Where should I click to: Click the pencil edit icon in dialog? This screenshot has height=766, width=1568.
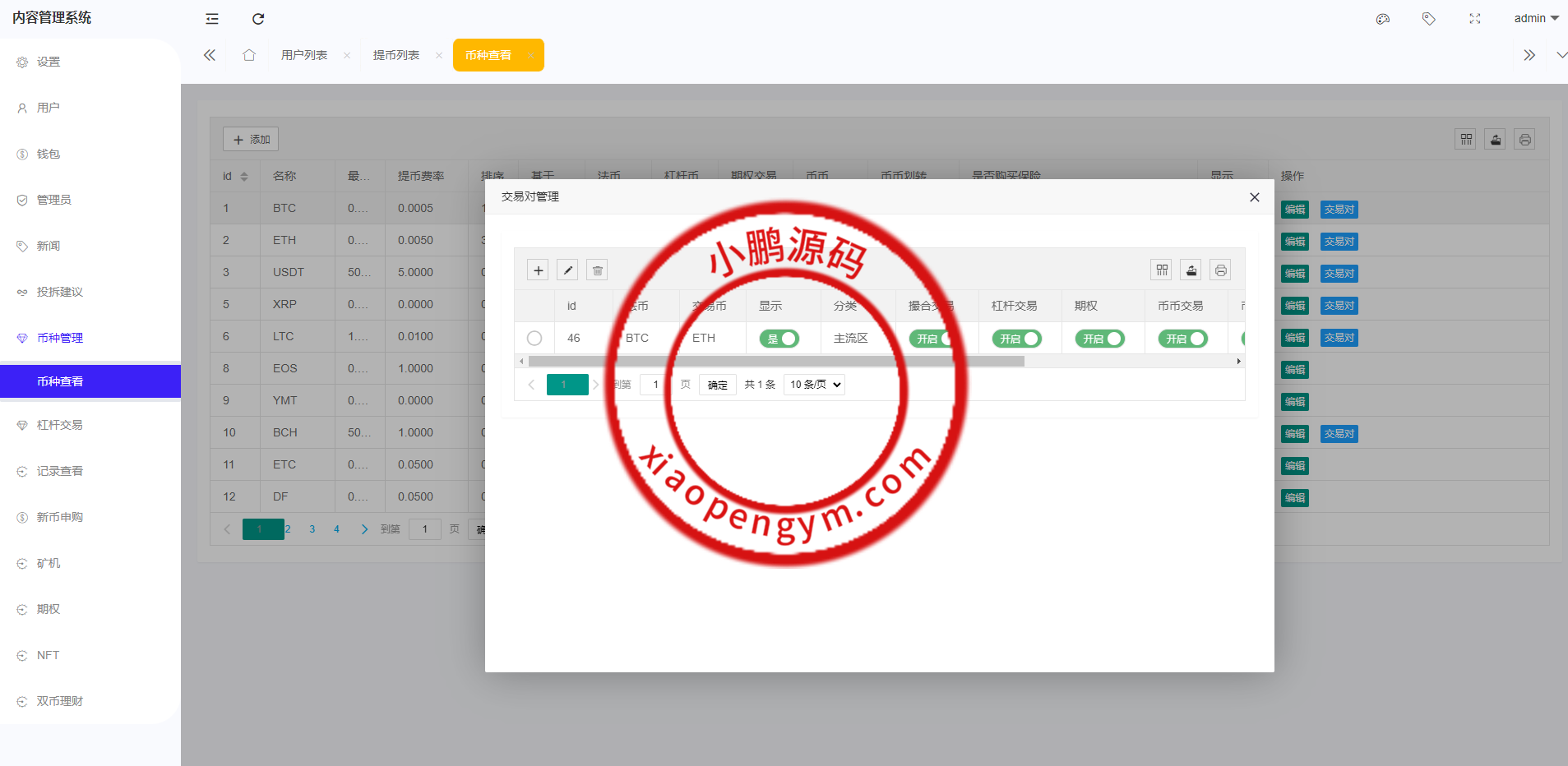567,270
